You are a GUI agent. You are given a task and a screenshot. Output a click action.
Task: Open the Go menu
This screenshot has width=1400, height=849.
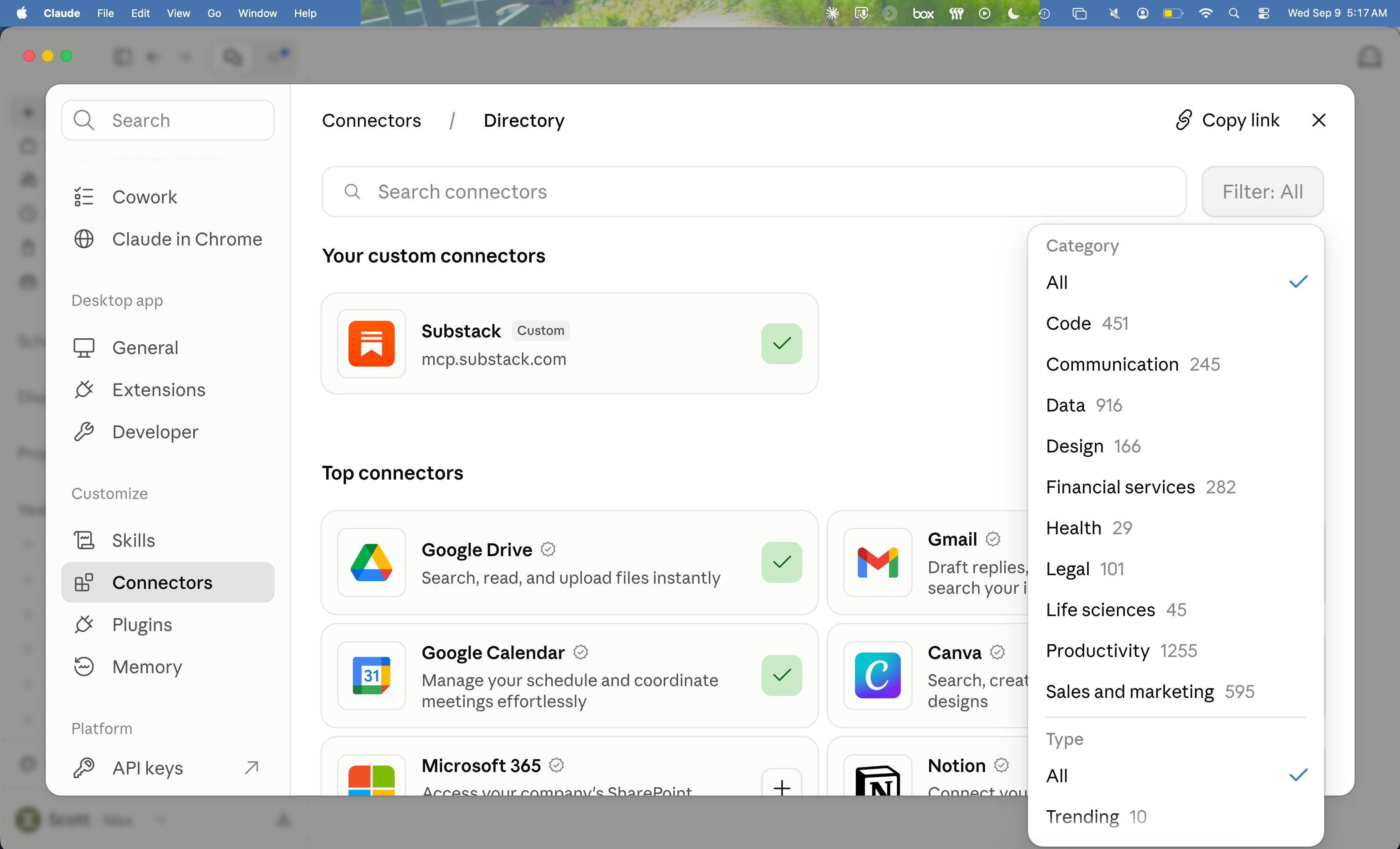[214, 13]
